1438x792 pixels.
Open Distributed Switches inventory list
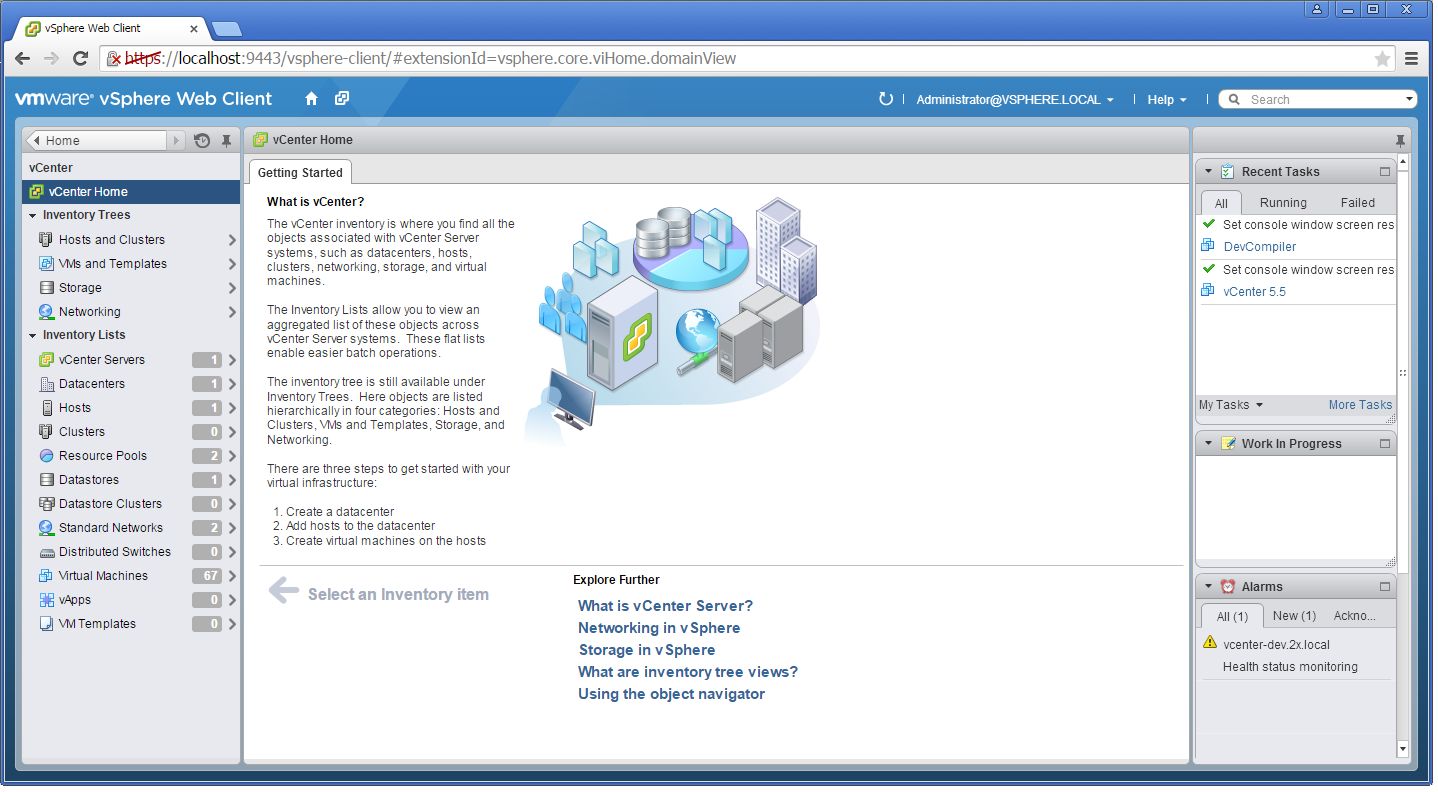pos(131,552)
